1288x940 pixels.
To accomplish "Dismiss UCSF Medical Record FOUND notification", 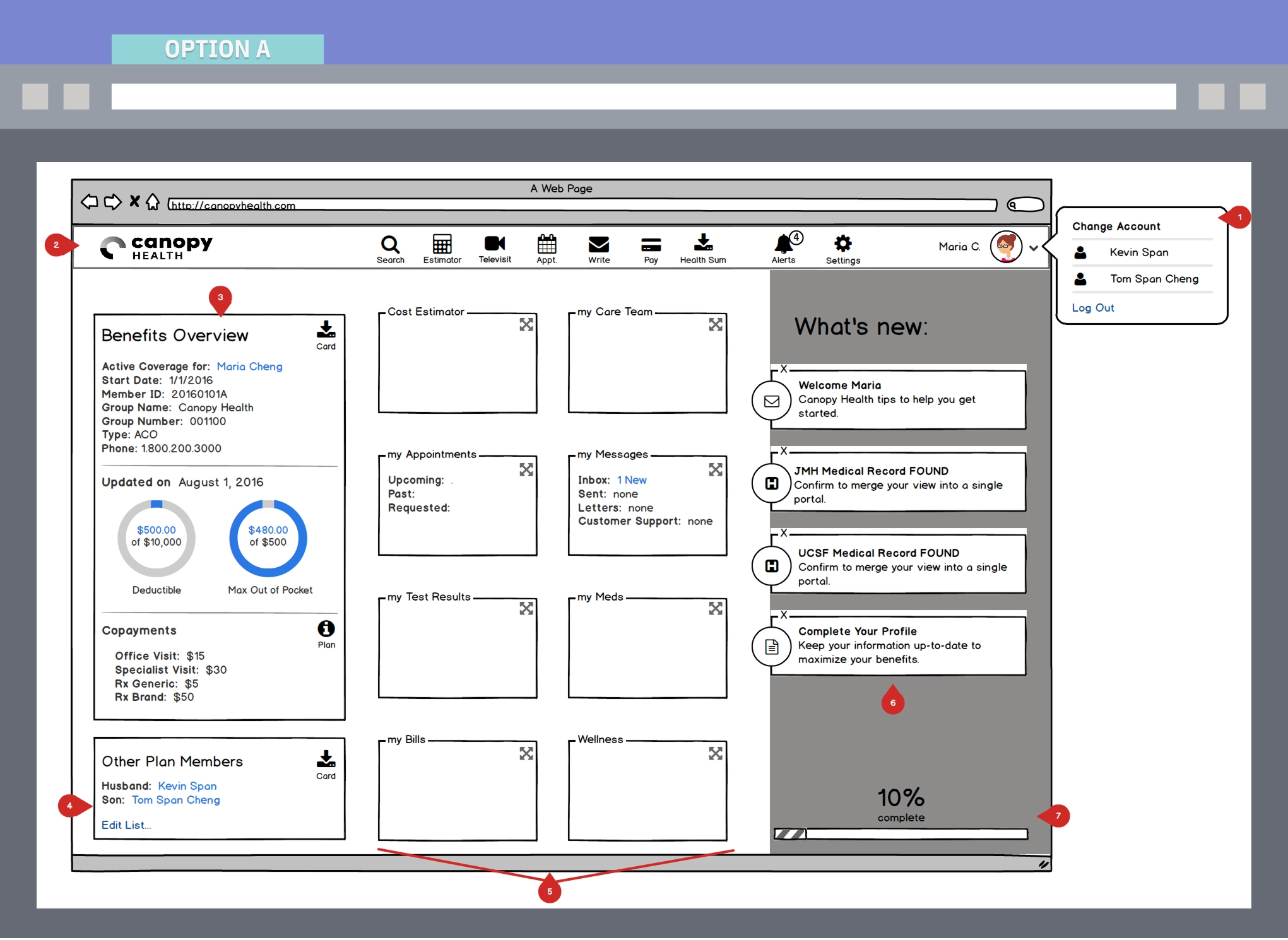I will pyautogui.click(x=784, y=533).
